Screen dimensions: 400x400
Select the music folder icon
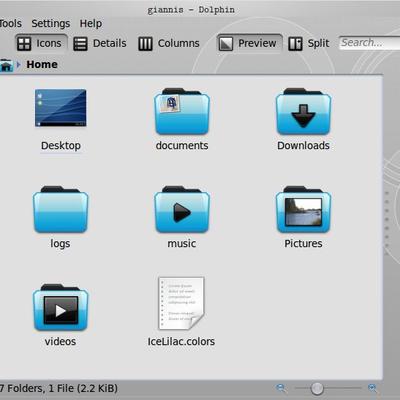tap(182, 209)
